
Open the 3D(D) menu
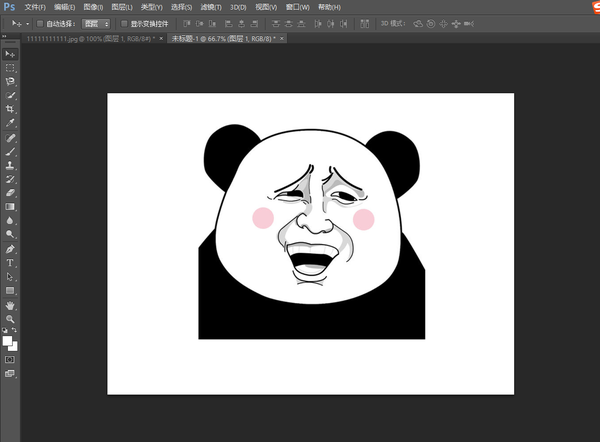[x=238, y=7]
